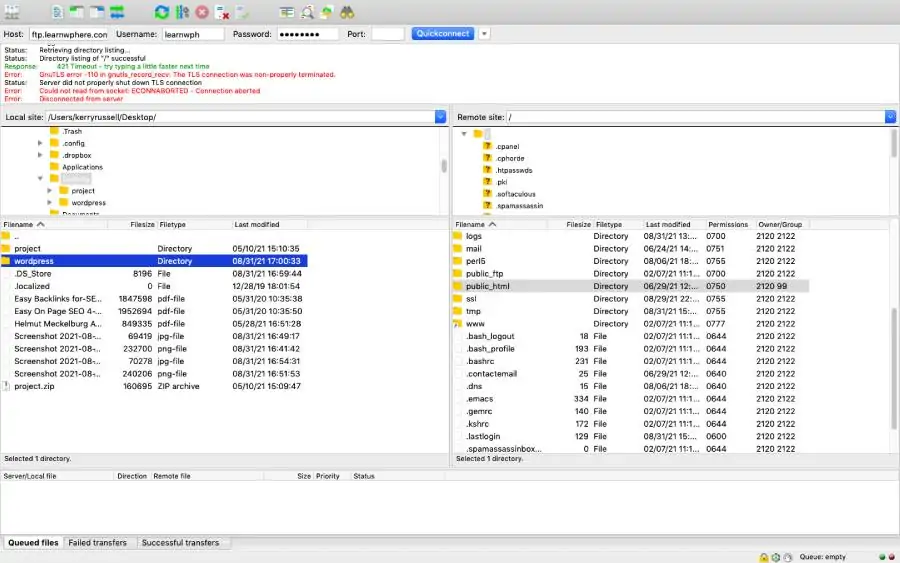Open the Local site path dropdown
Screen dimensions: 900x563
point(440,117)
